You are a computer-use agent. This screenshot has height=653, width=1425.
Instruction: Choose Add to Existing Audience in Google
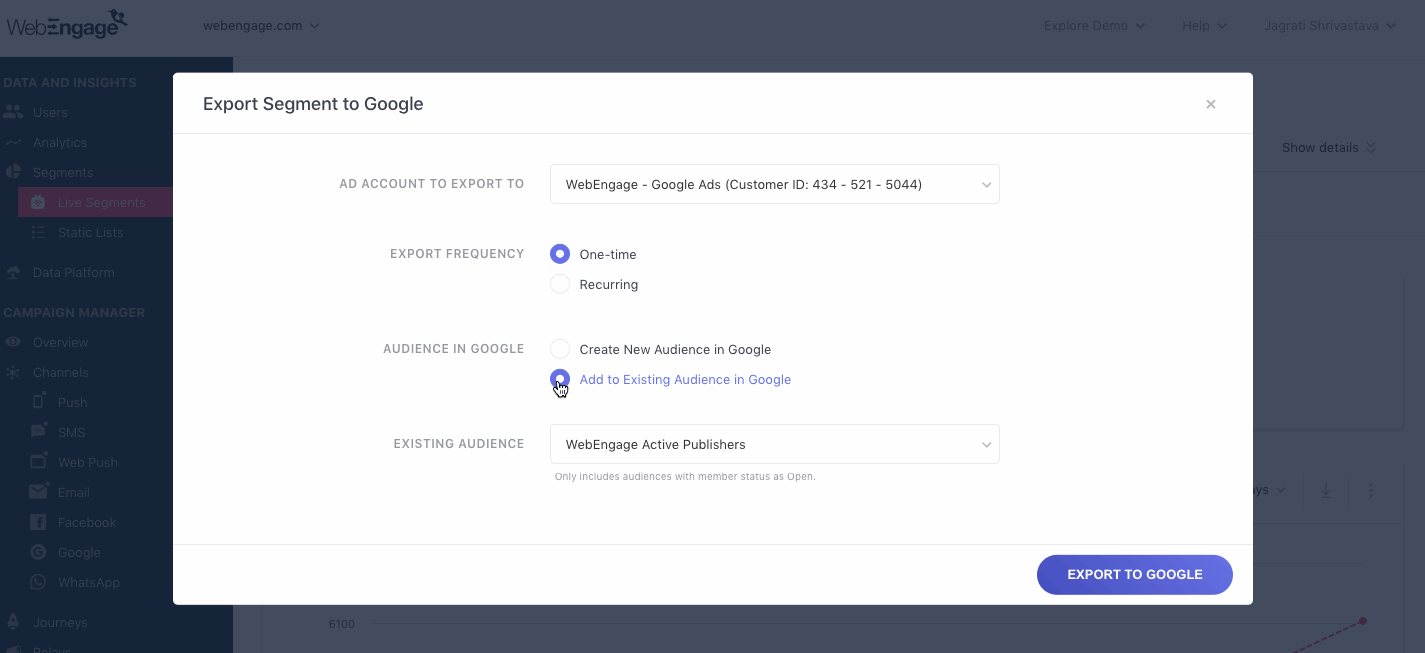pyautogui.click(x=560, y=379)
